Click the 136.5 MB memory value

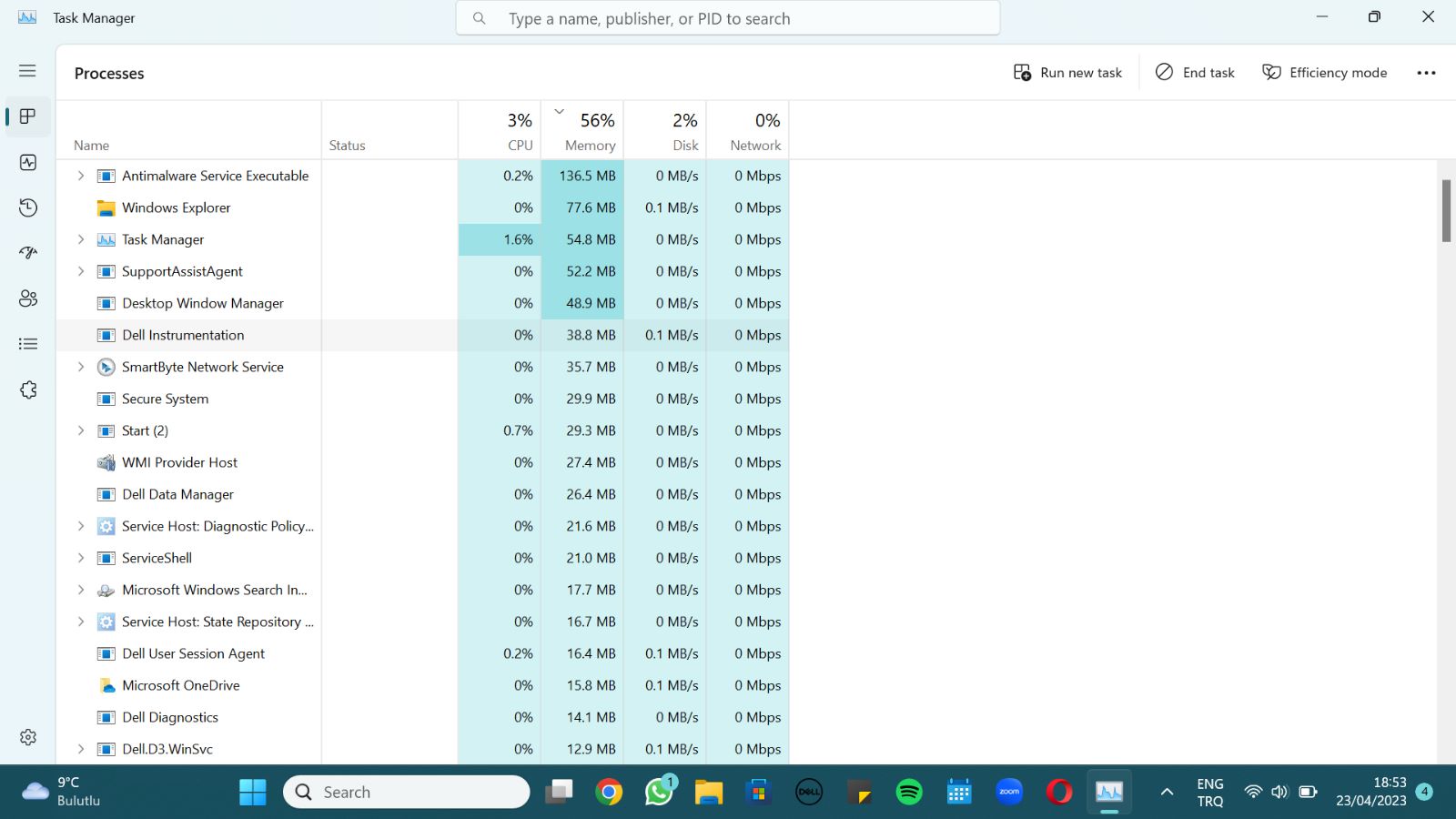click(587, 176)
